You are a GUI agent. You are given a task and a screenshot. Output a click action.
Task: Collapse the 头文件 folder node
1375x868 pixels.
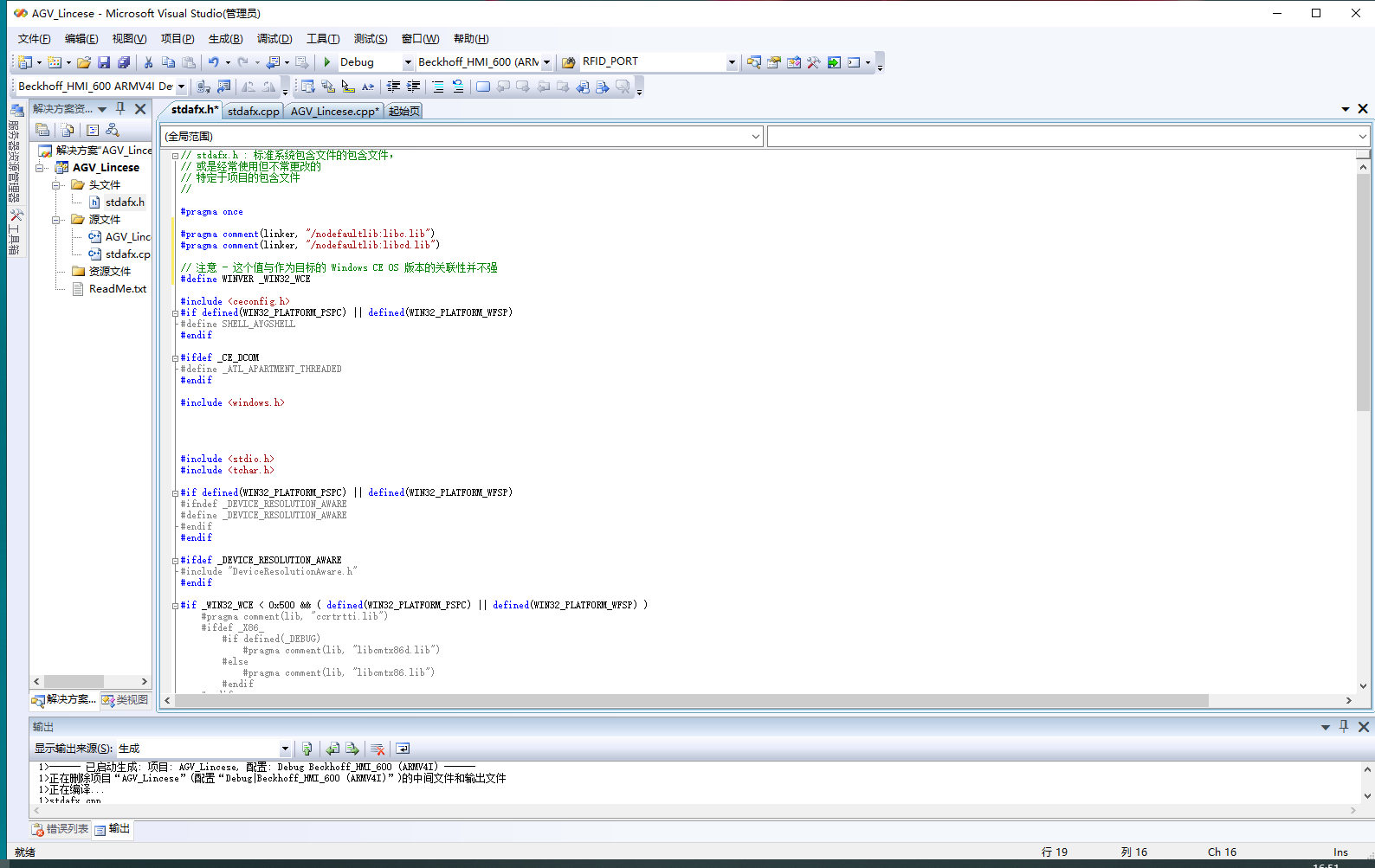pyautogui.click(x=56, y=185)
